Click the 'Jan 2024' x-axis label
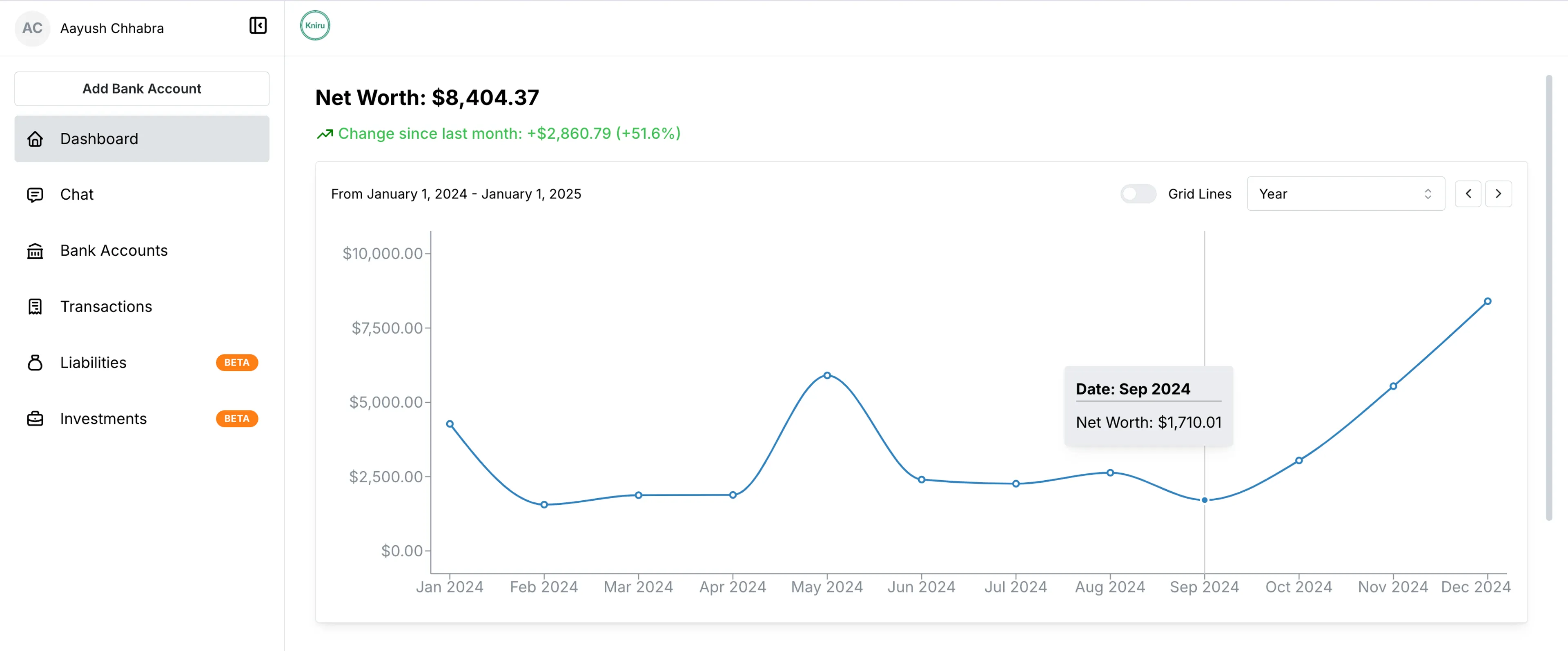The height and width of the screenshot is (651, 1568). tap(450, 587)
